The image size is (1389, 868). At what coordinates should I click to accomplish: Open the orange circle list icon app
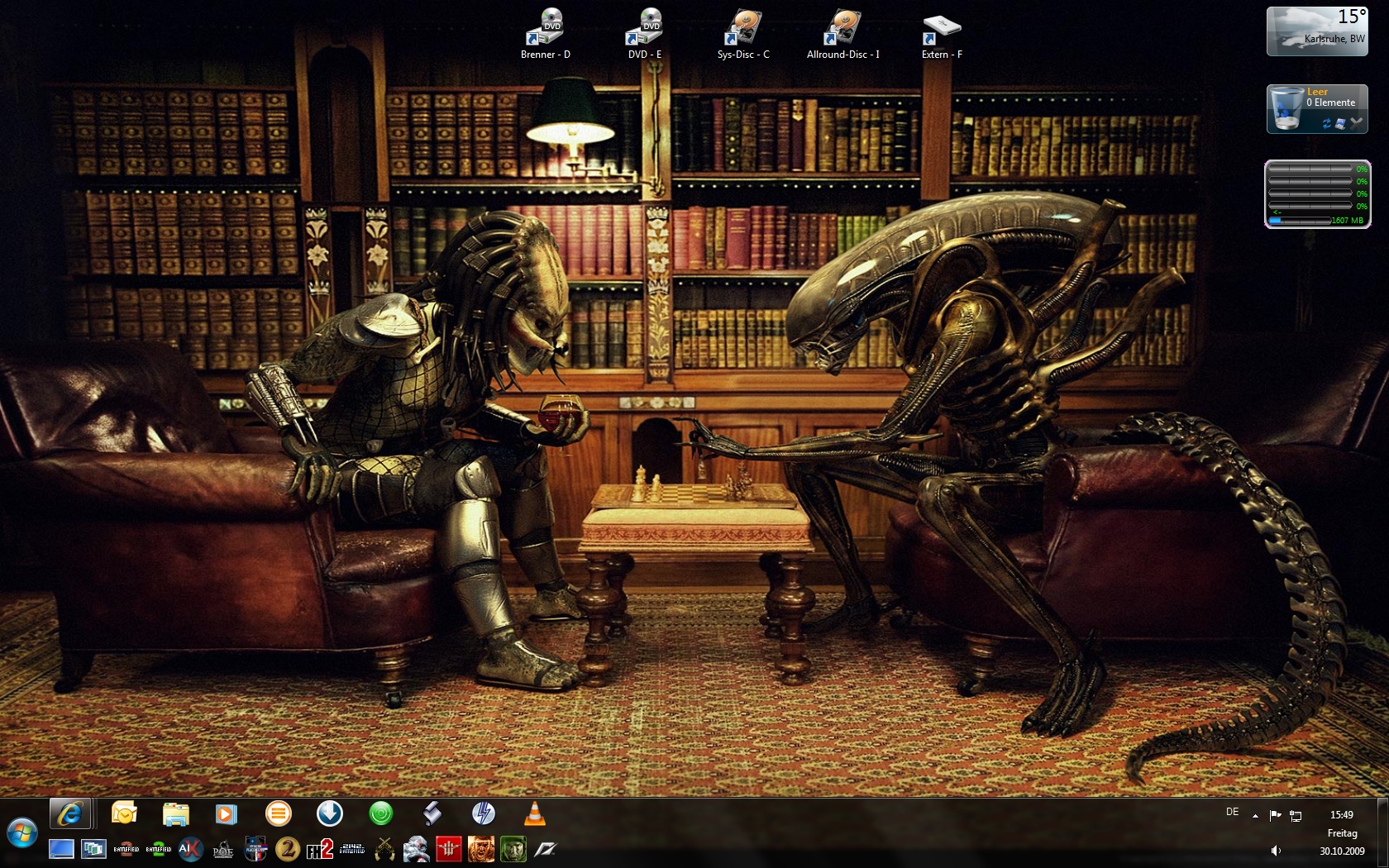279,814
